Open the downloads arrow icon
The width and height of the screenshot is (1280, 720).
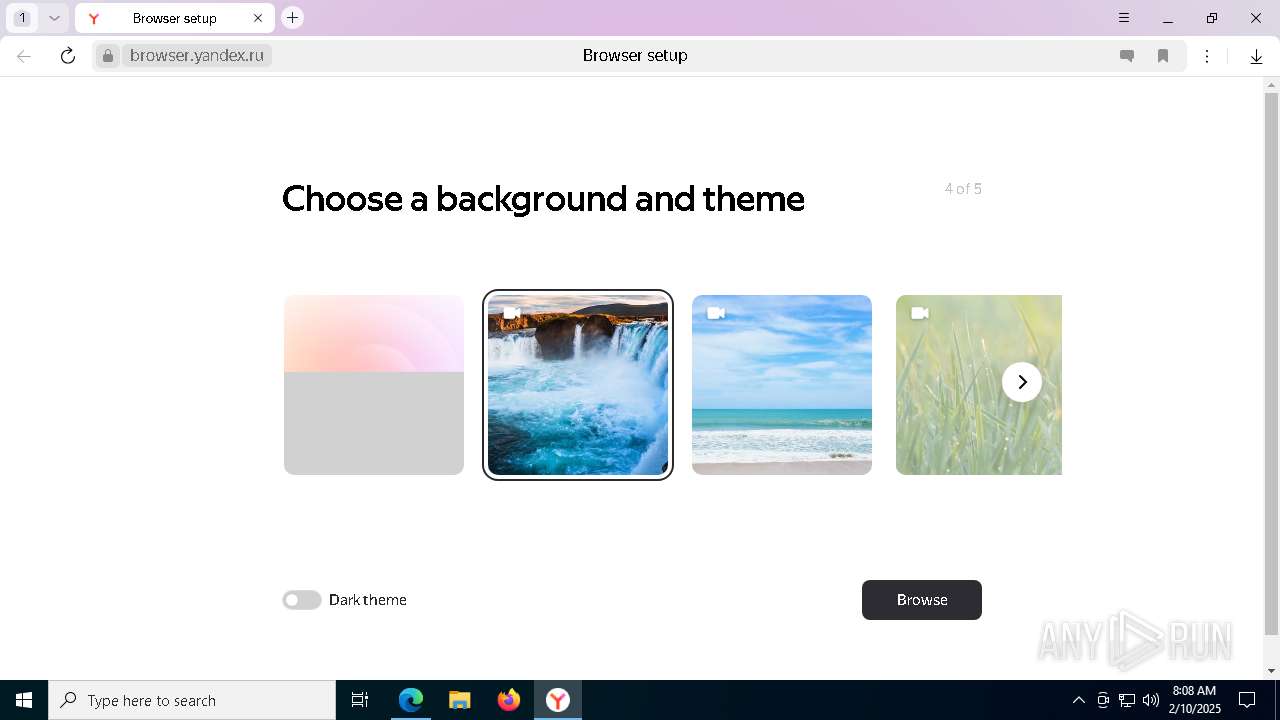[x=1256, y=56]
